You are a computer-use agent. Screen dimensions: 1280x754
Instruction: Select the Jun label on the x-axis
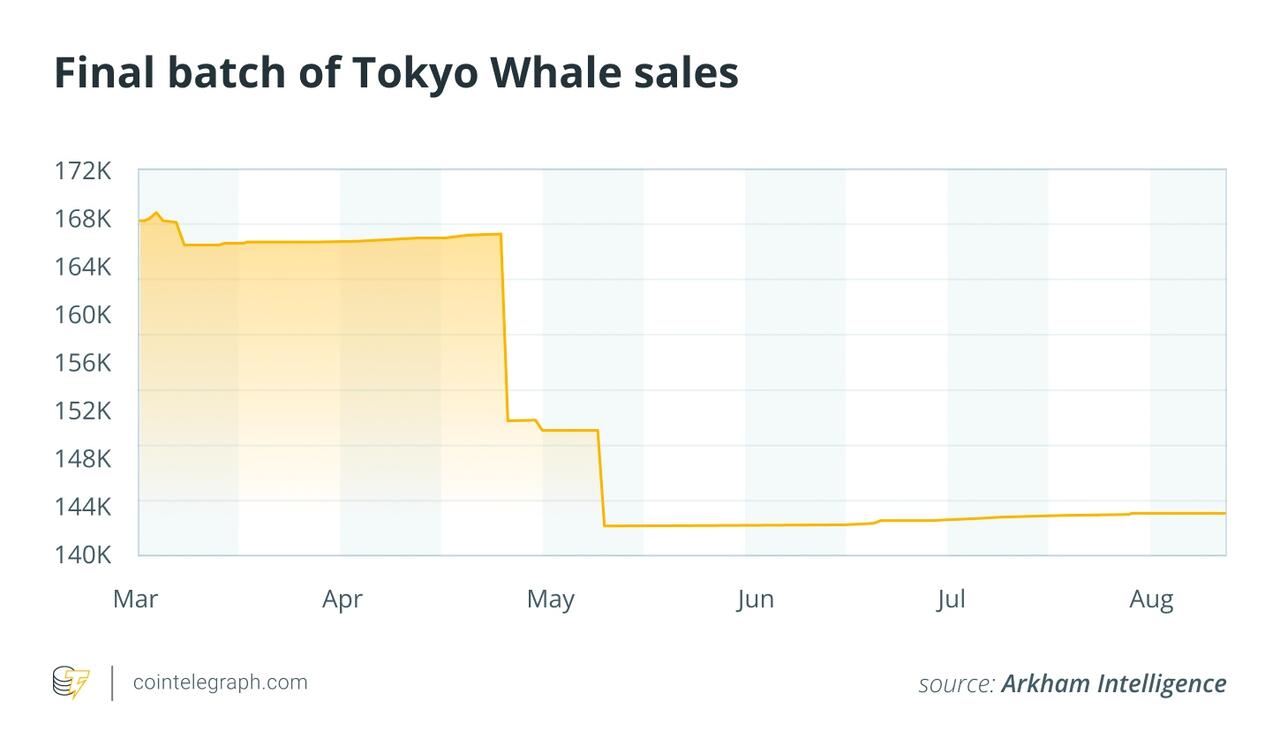755,599
